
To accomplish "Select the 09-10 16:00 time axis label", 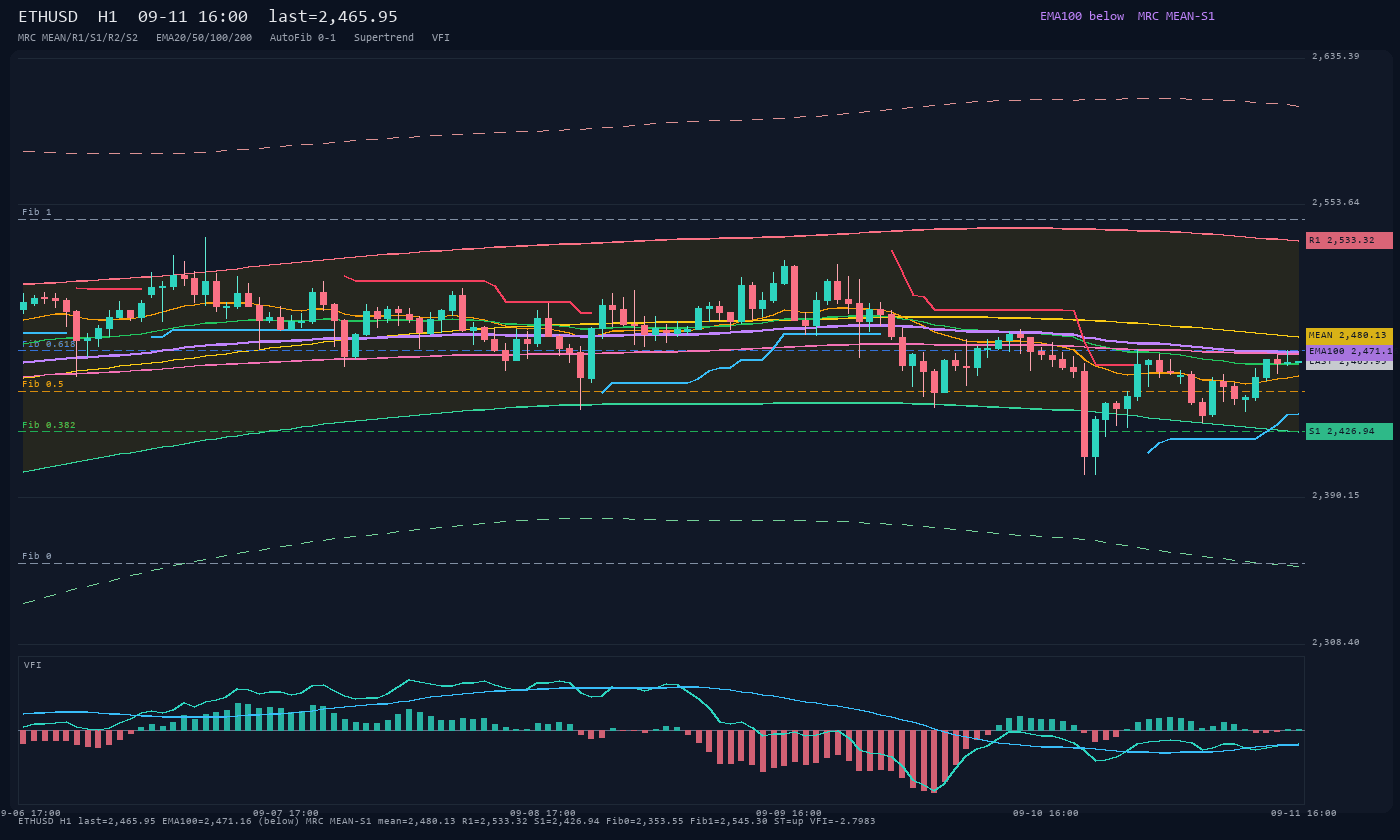I will click(x=1045, y=813).
